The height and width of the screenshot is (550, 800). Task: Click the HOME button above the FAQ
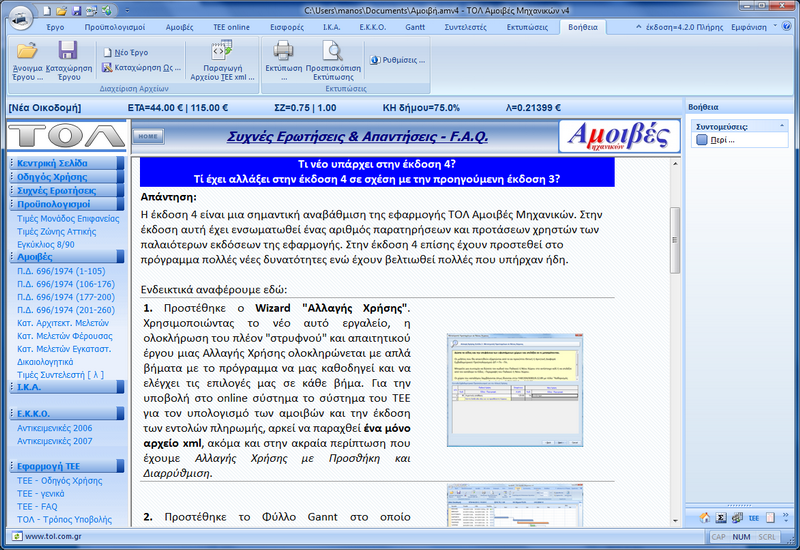click(x=148, y=135)
